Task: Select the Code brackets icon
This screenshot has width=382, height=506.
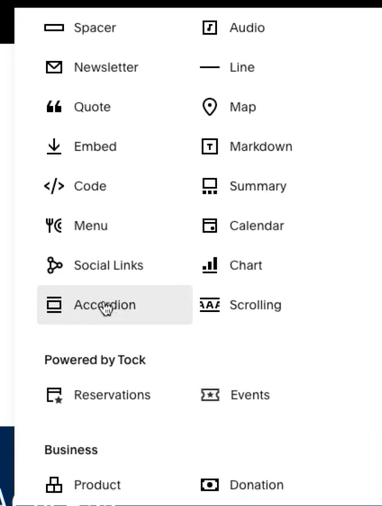Action: click(54, 186)
